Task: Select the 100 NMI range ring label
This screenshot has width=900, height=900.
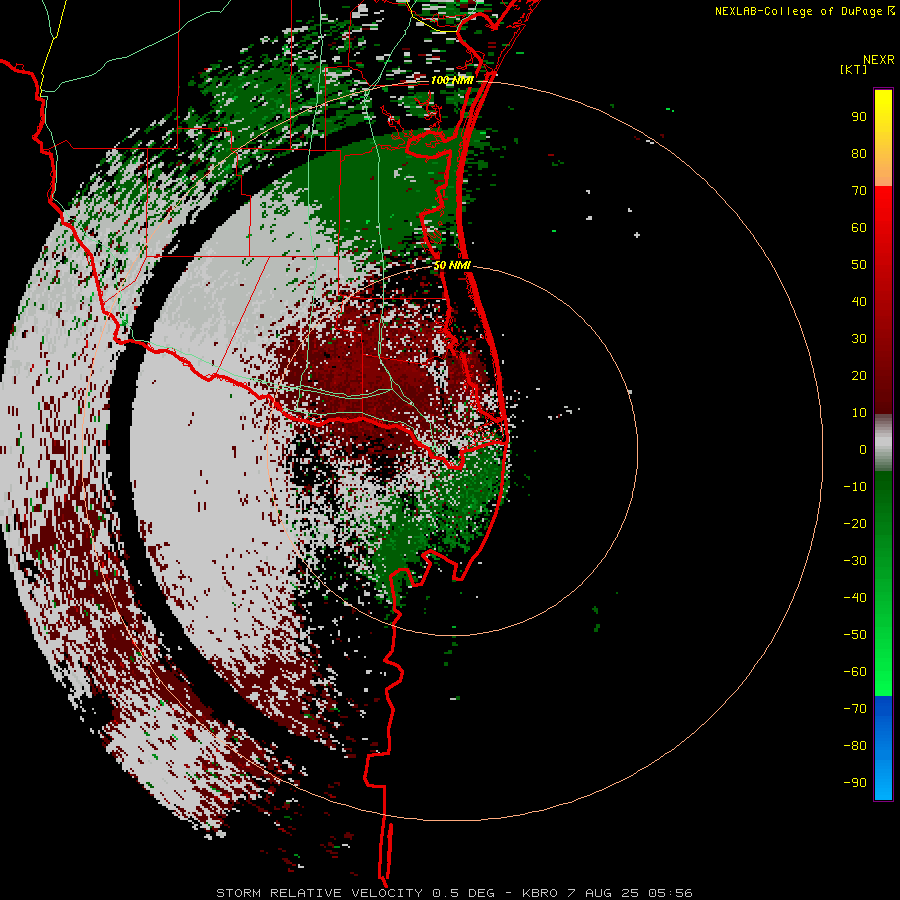Action: click(452, 80)
